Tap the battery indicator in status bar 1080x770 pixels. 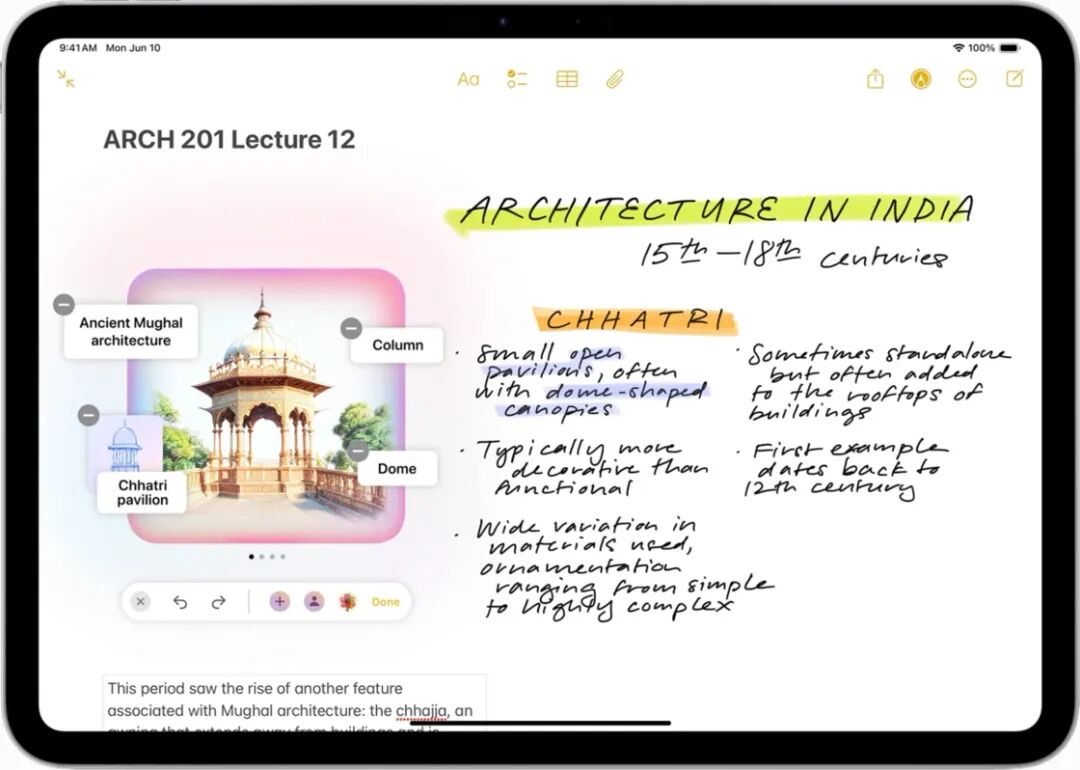click(x=1009, y=48)
